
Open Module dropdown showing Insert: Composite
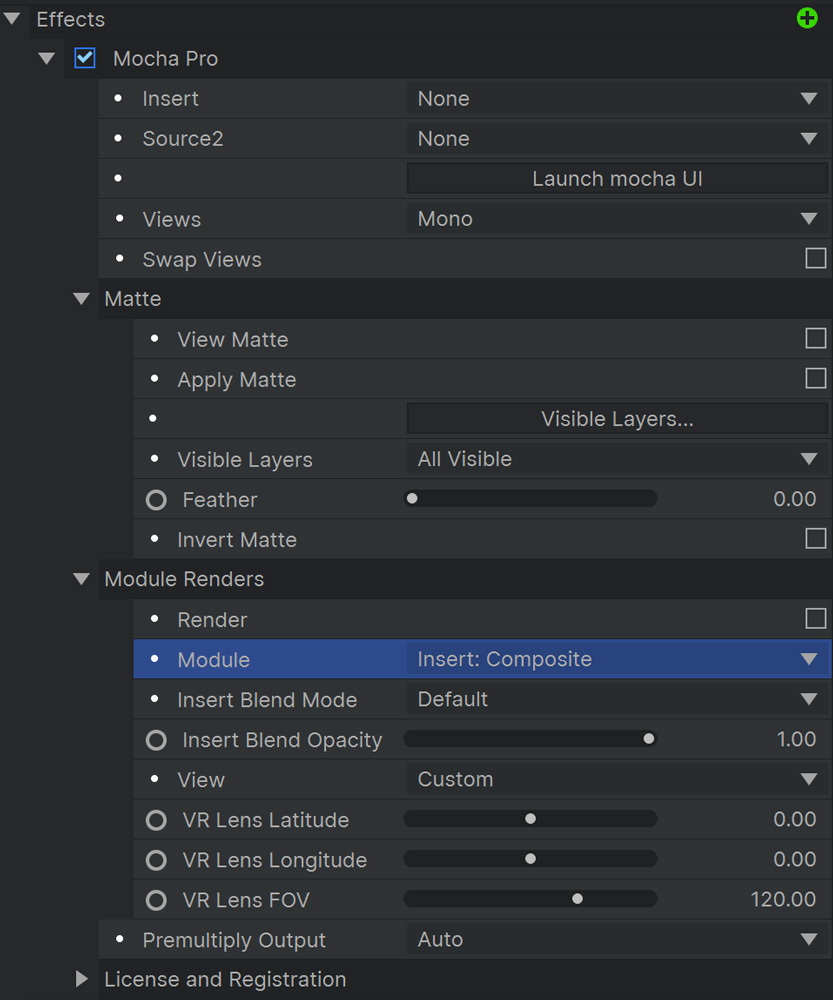coord(617,659)
